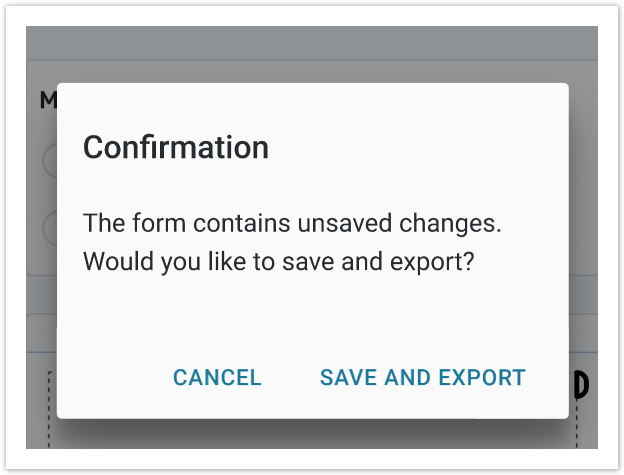
Task: Click the Confirmation dialog title
Action: 176,148
